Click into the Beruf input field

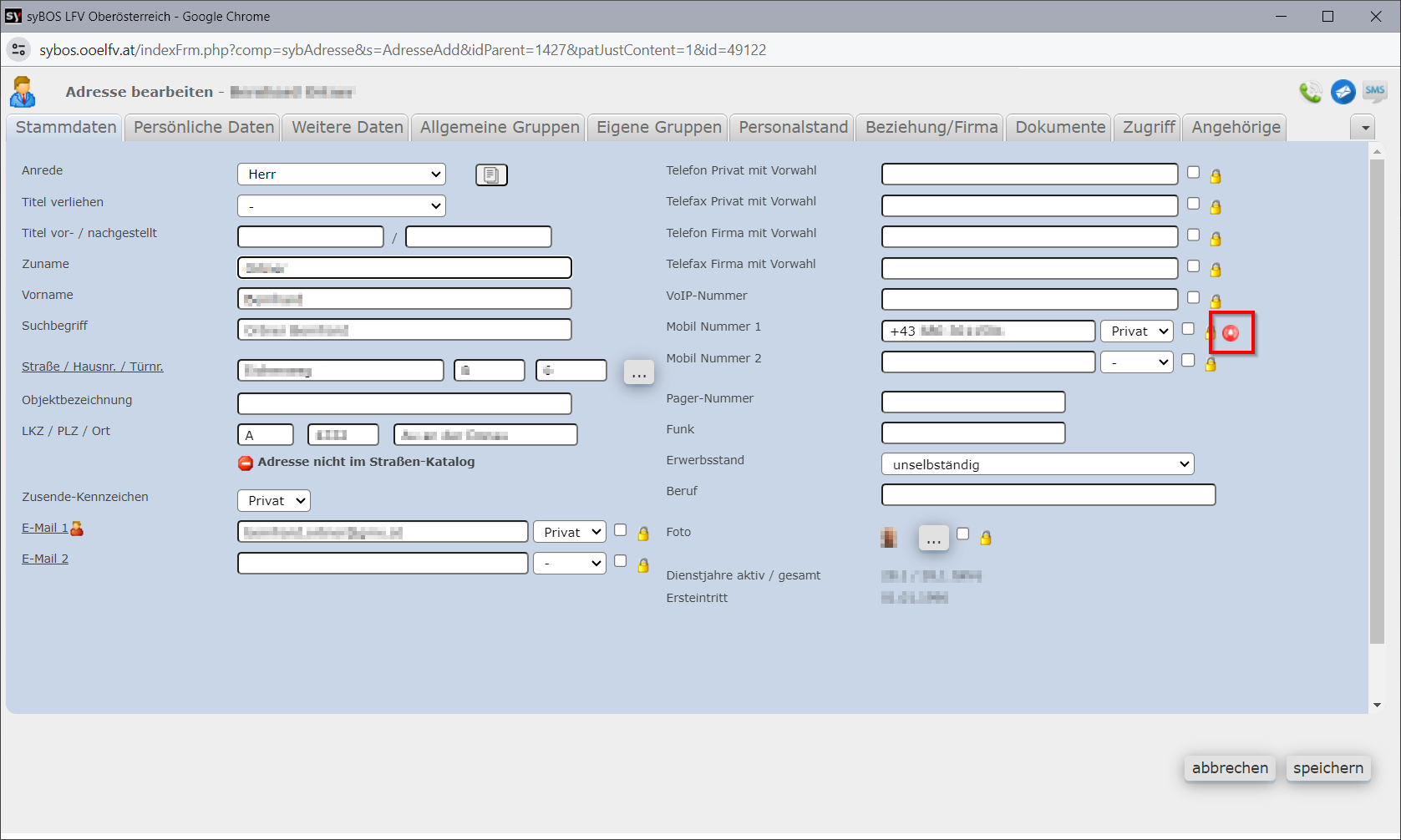1048,495
